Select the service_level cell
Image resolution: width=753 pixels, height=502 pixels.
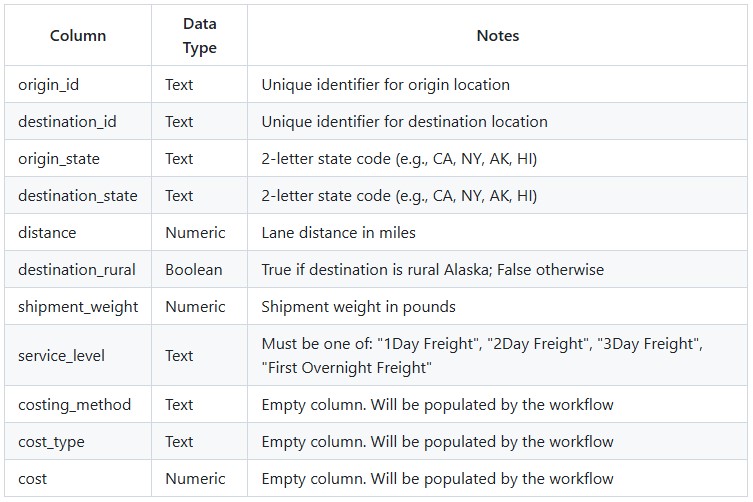[x=78, y=355]
